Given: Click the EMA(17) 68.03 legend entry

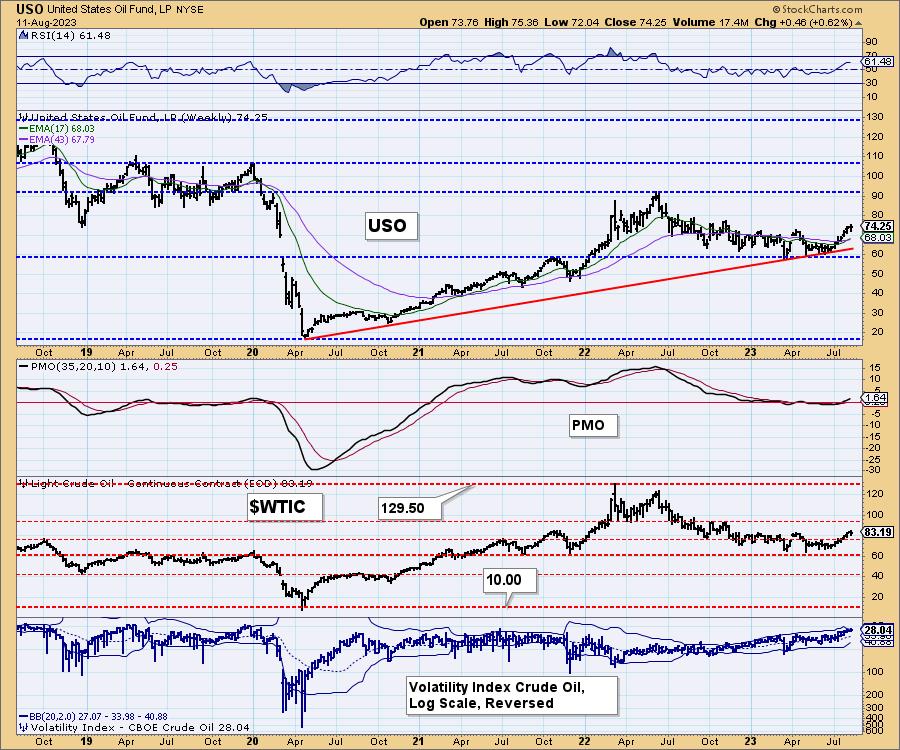Looking at the screenshot, I should click(x=57, y=129).
